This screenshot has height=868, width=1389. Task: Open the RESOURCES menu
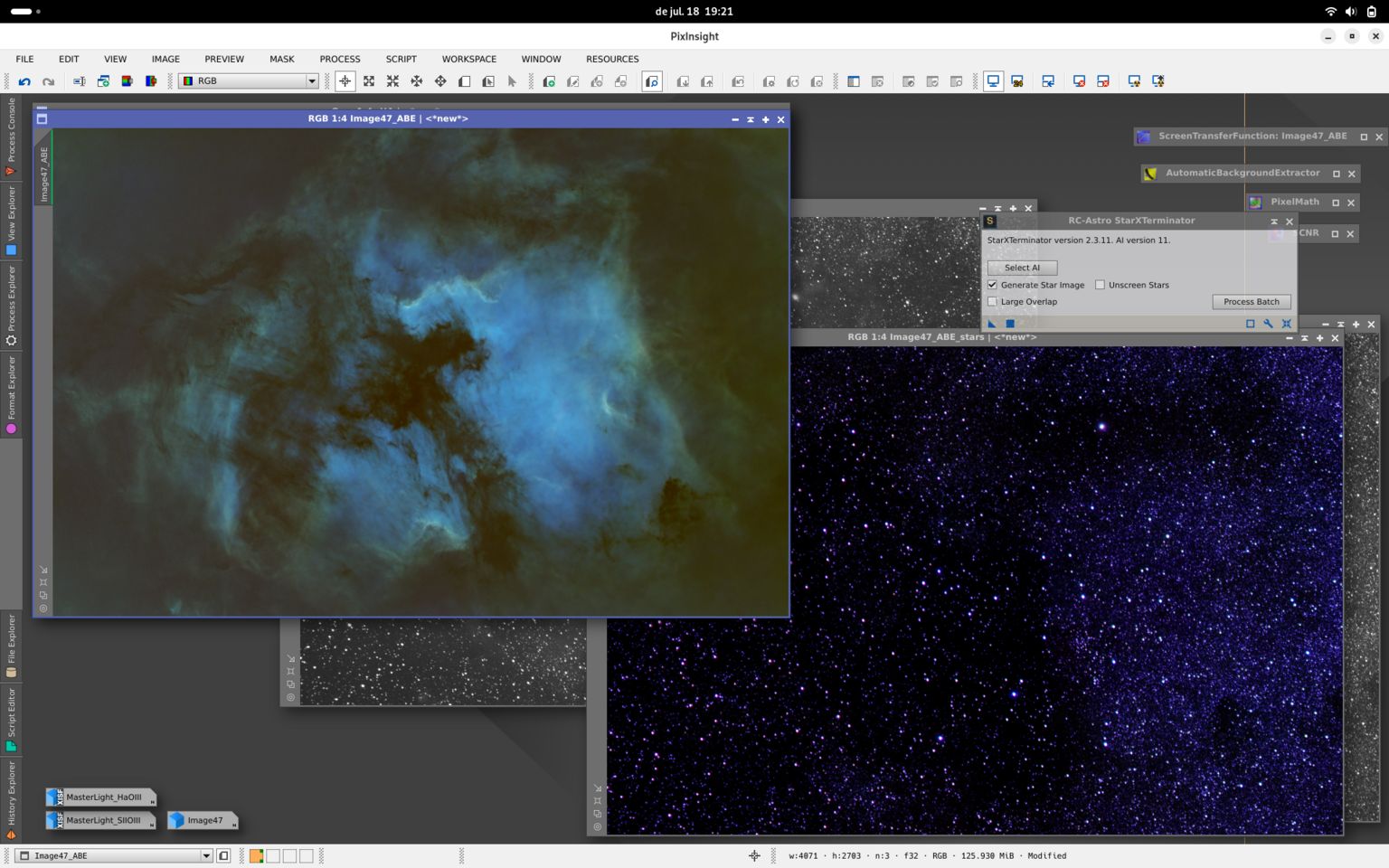612,59
